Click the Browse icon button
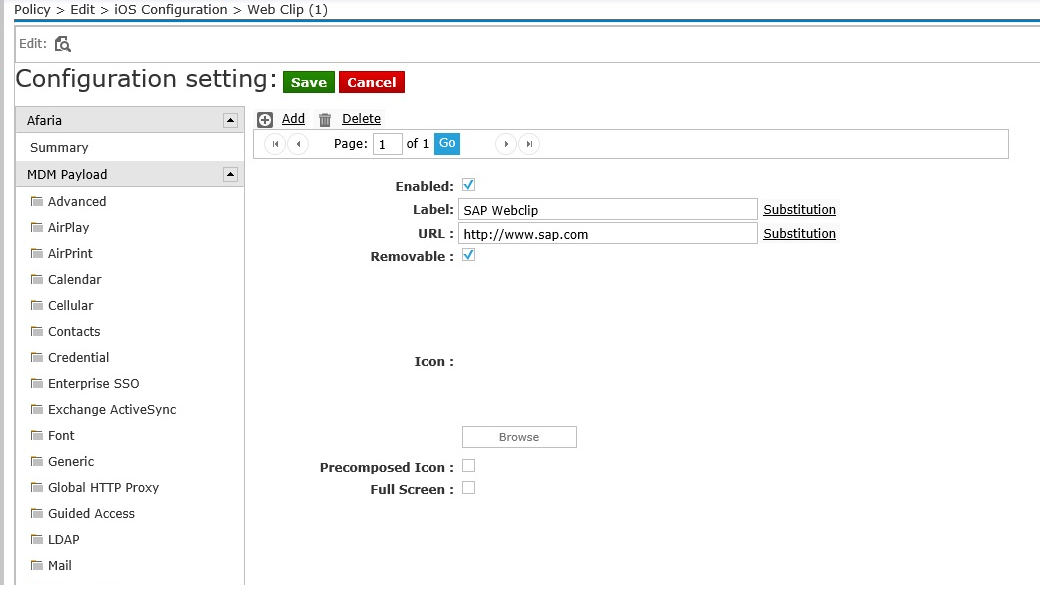 (519, 437)
